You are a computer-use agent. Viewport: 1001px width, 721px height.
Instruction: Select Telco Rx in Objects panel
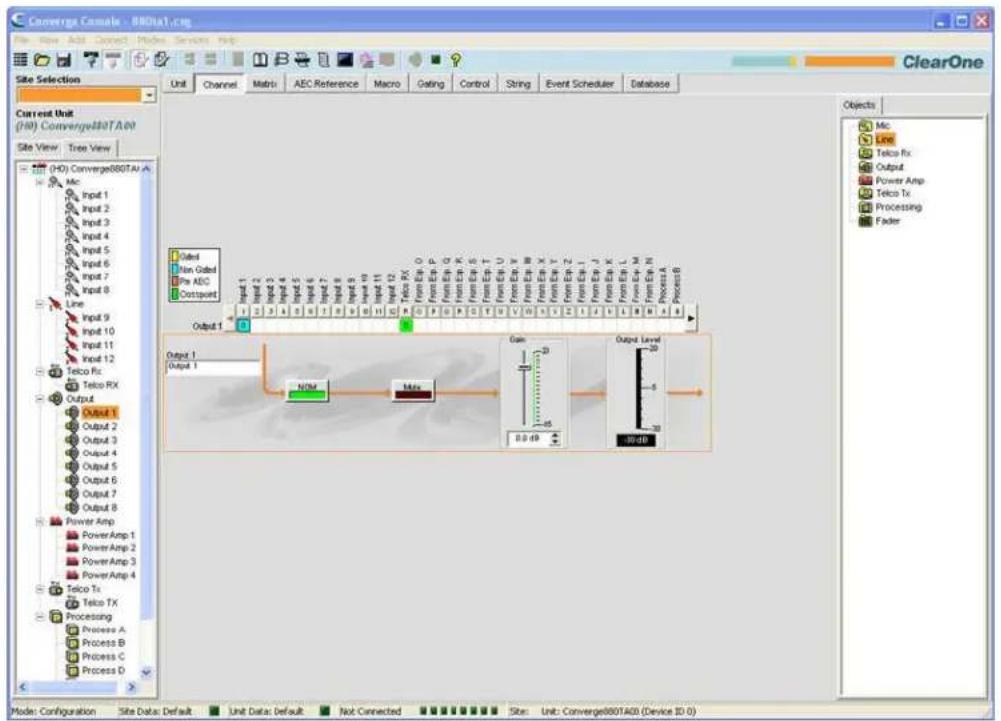885,153
